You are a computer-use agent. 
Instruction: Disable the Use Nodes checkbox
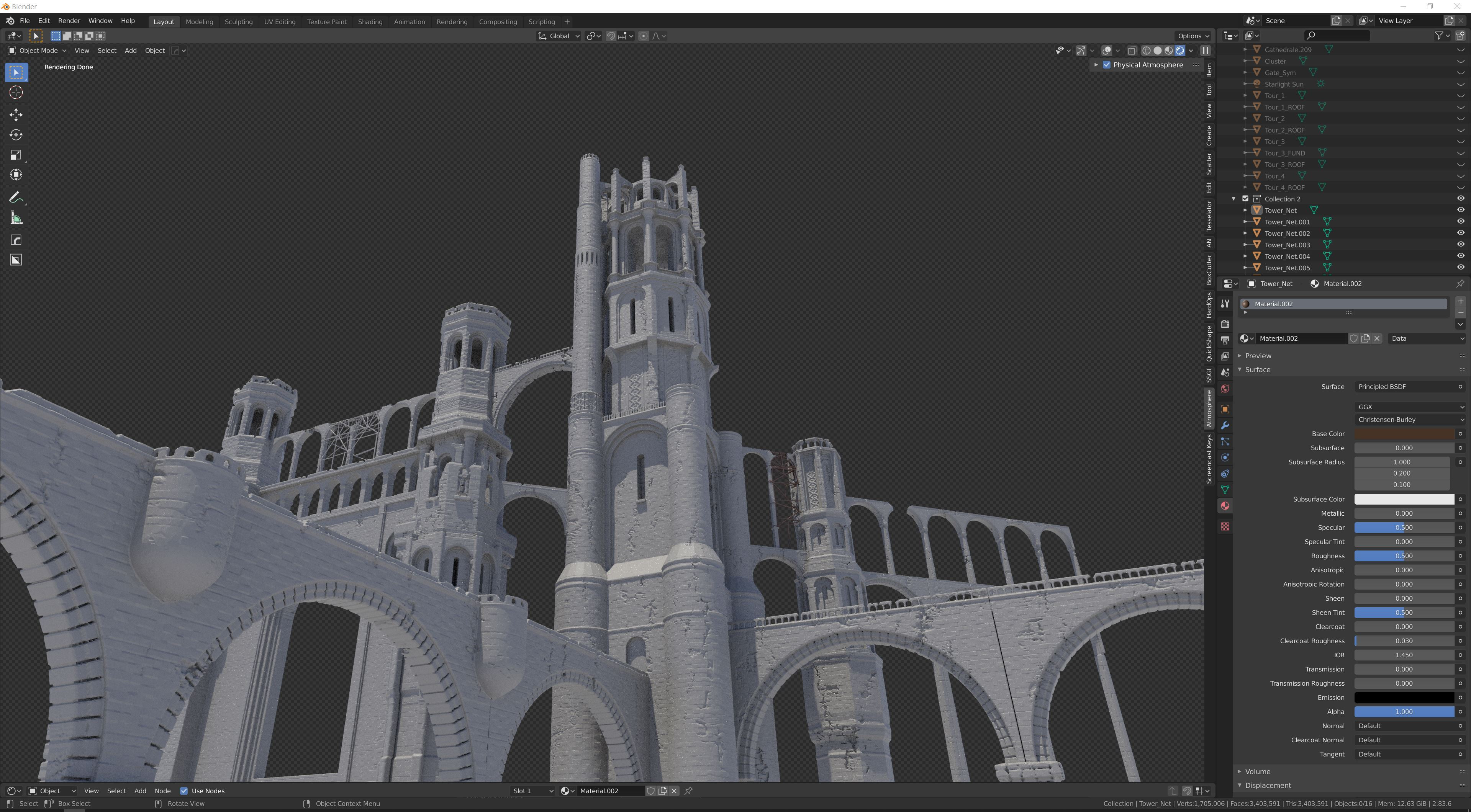pyautogui.click(x=184, y=790)
